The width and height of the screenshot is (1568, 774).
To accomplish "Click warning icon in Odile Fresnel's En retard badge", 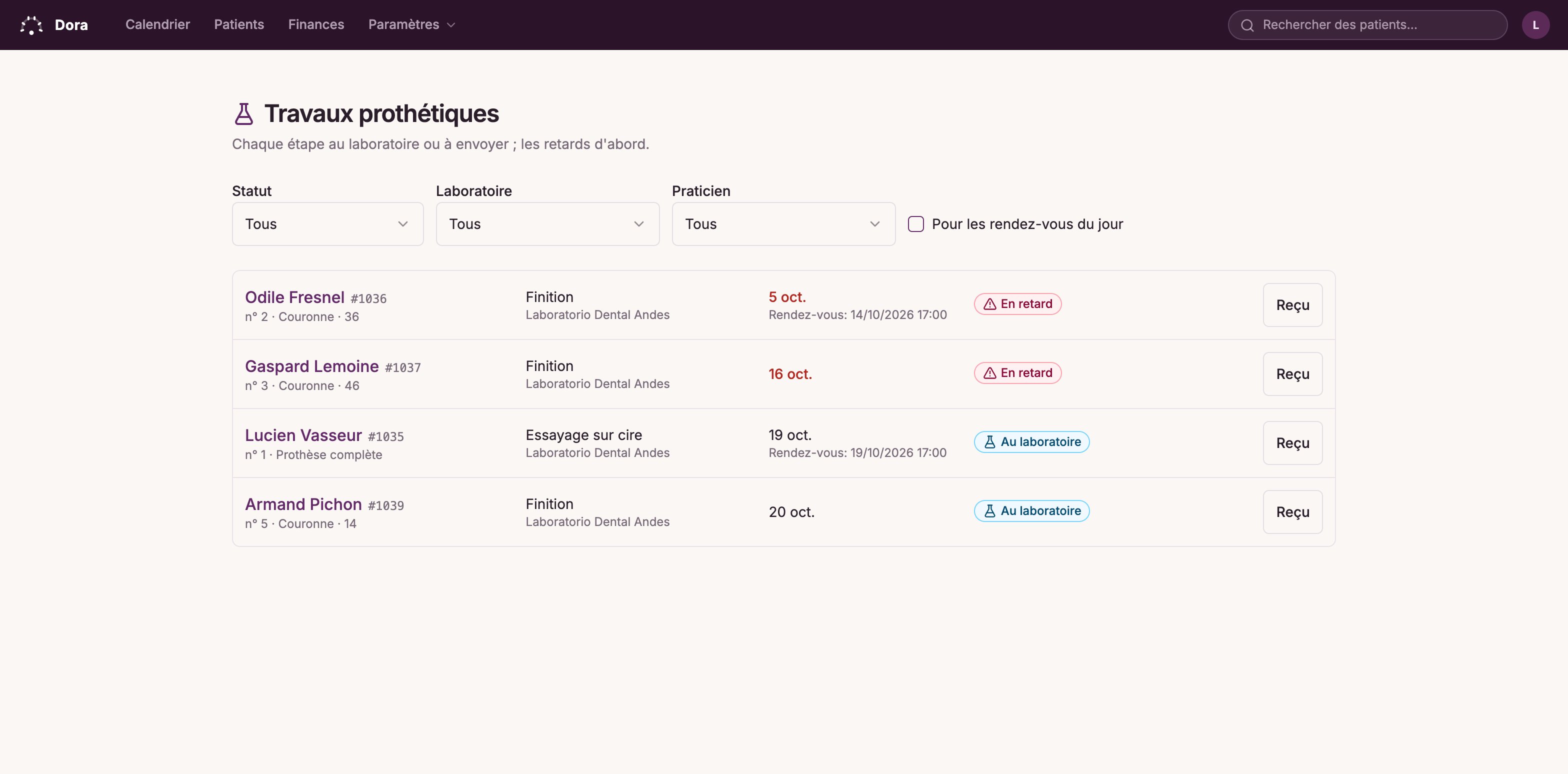I will 989,304.
